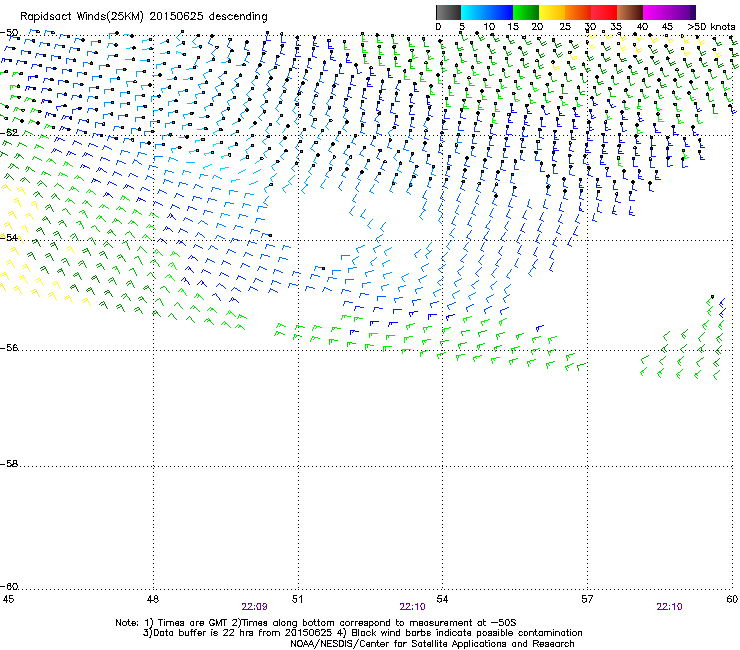Click the '22:10' time label nearest longitude 60
This screenshot has width=740, height=650.
tap(669, 607)
